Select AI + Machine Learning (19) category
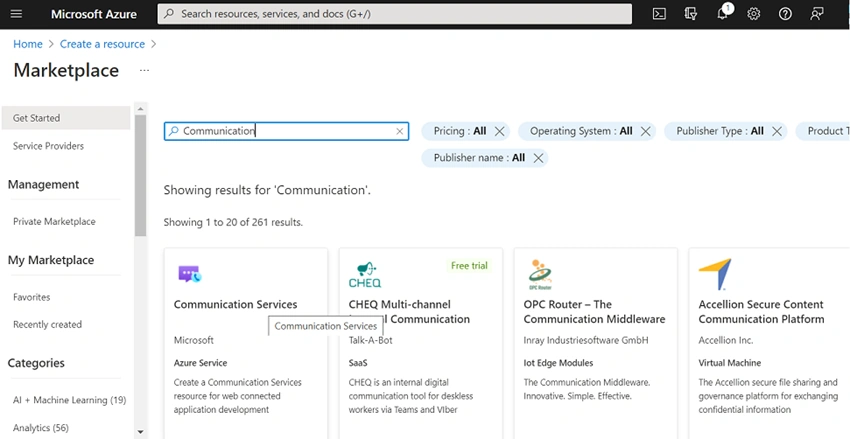The height and width of the screenshot is (439, 850). point(69,400)
